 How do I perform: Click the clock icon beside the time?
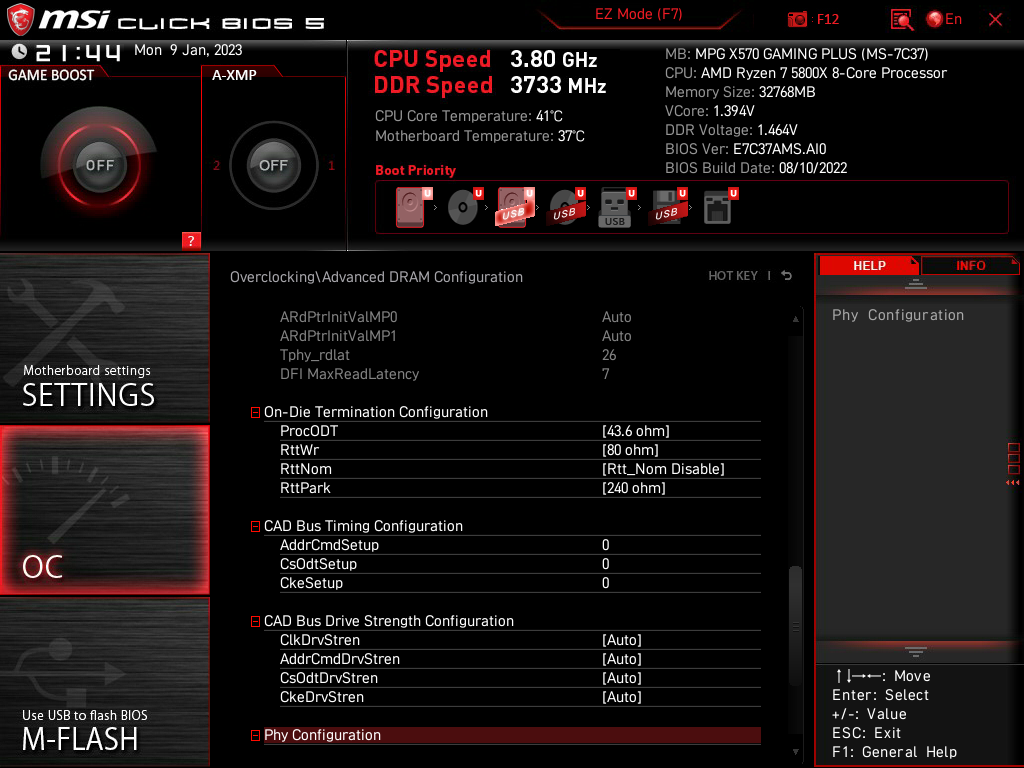[20, 51]
